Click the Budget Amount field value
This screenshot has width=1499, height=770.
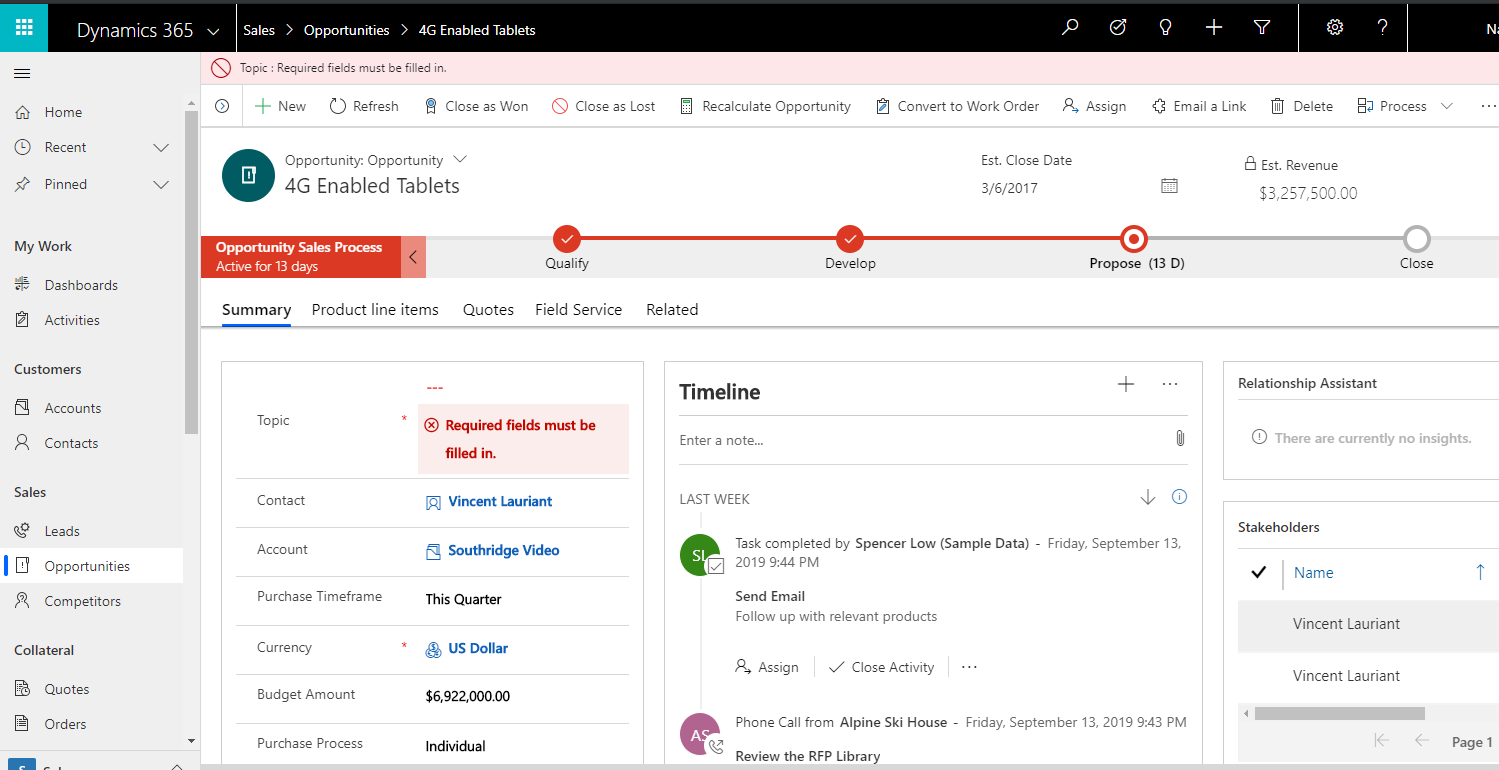coord(467,696)
